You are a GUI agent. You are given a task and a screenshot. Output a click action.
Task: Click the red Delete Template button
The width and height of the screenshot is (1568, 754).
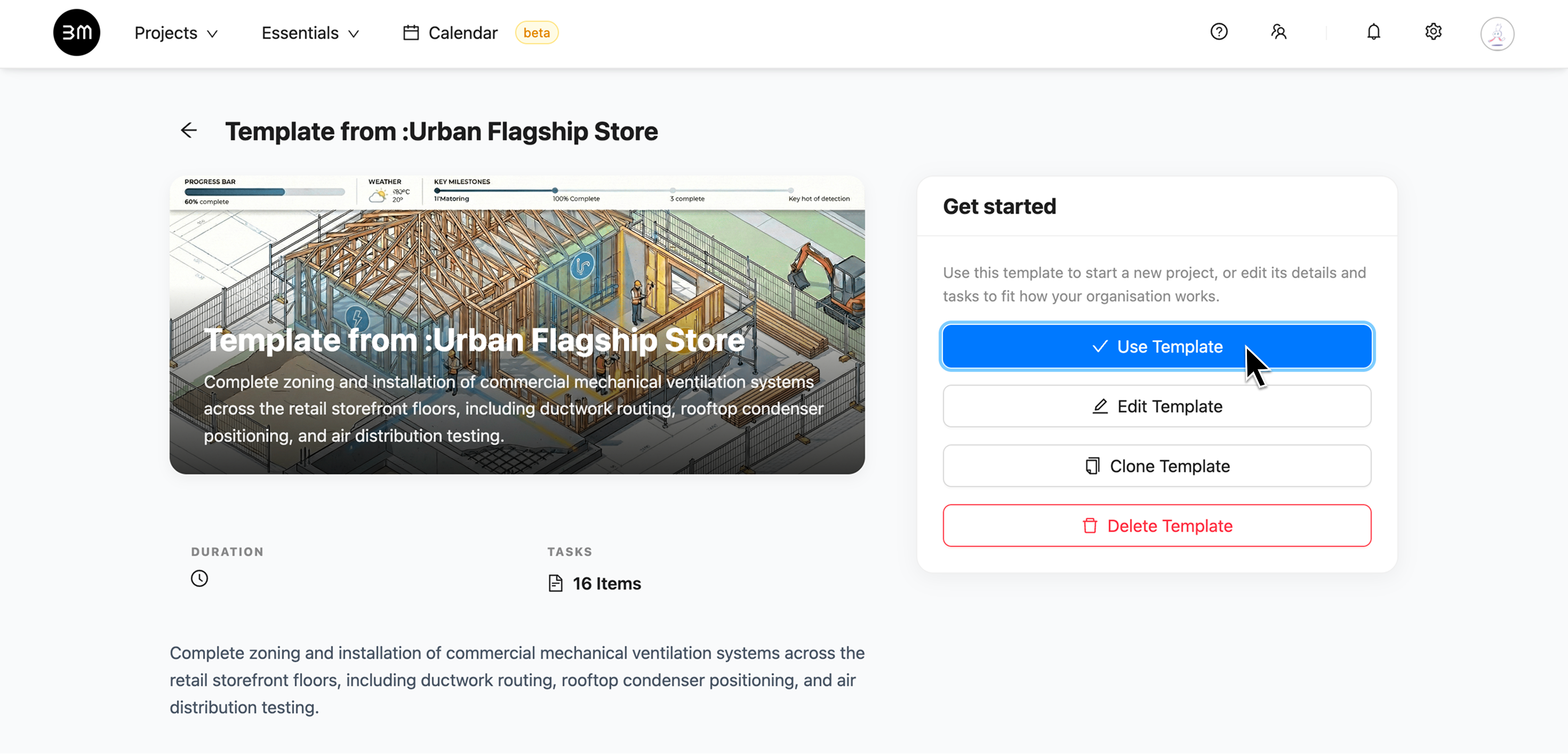pos(1156,526)
